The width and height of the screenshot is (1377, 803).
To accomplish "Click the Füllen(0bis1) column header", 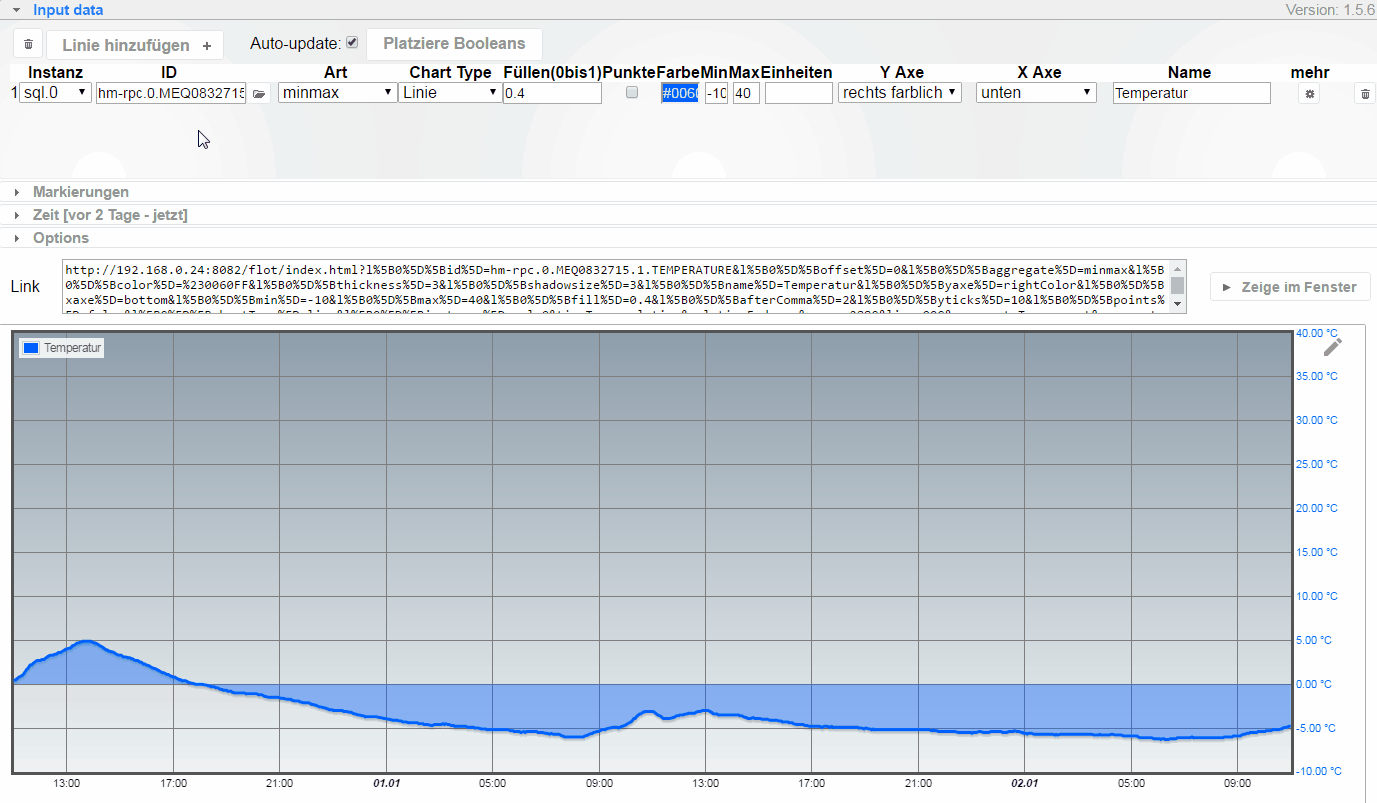I will tap(552, 72).
